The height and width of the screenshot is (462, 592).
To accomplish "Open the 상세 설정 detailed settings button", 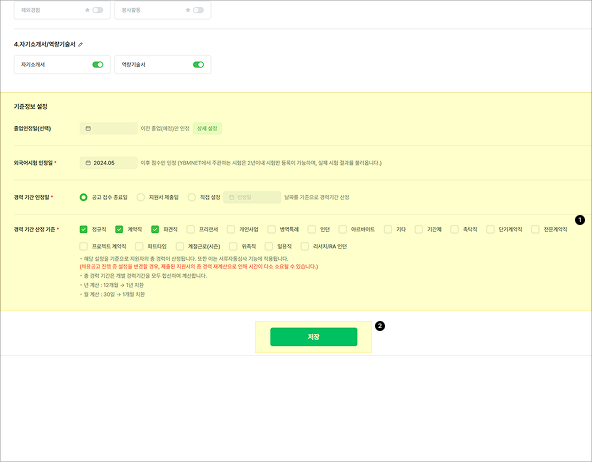I will 207,129.
